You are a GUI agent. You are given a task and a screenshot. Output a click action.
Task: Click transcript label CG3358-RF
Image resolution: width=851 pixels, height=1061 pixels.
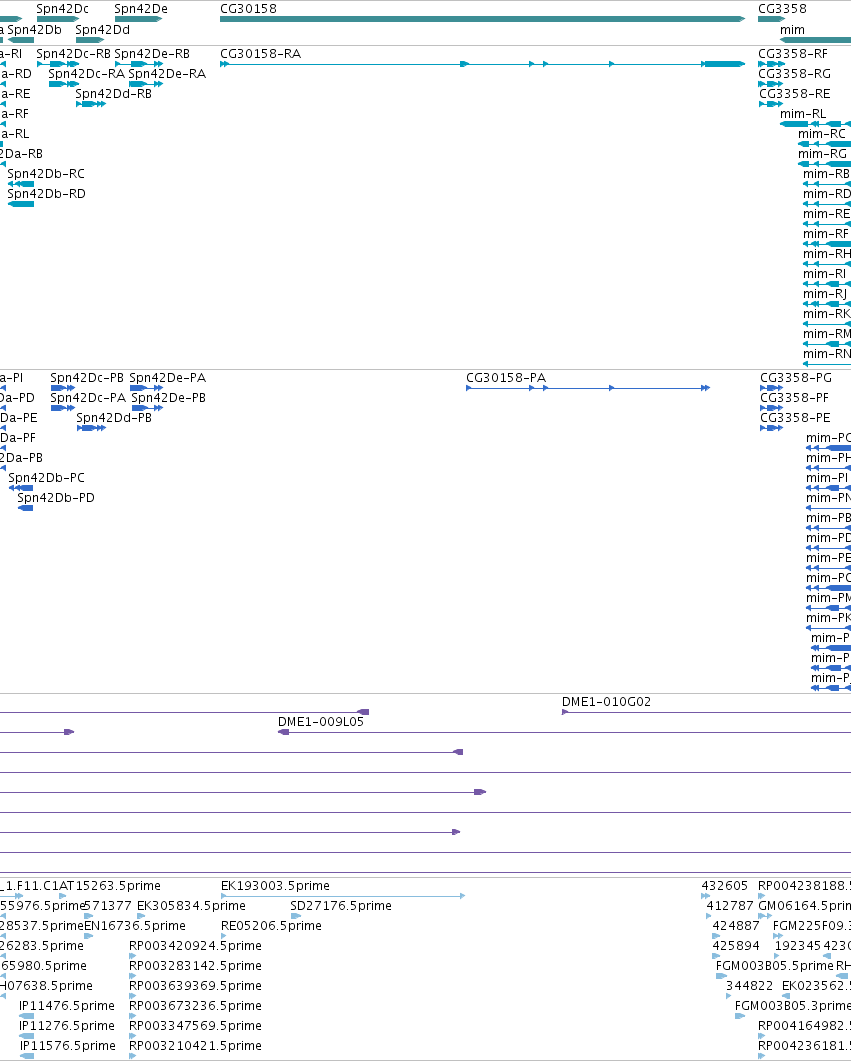point(793,53)
